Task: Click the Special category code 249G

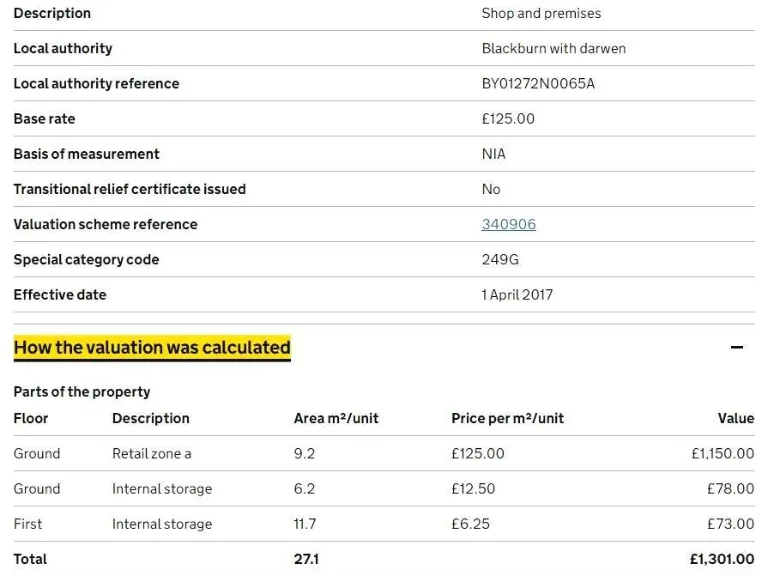Action: (x=500, y=260)
